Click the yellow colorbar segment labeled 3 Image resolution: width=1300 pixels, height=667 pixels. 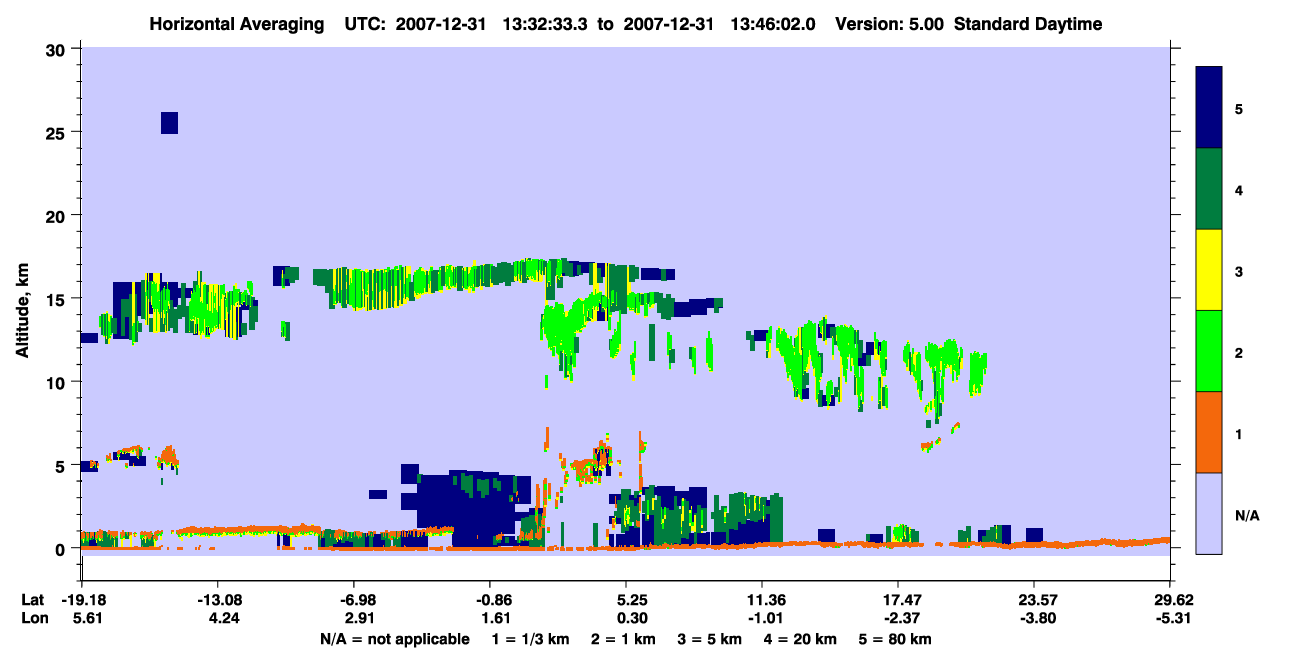tap(1209, 270)
